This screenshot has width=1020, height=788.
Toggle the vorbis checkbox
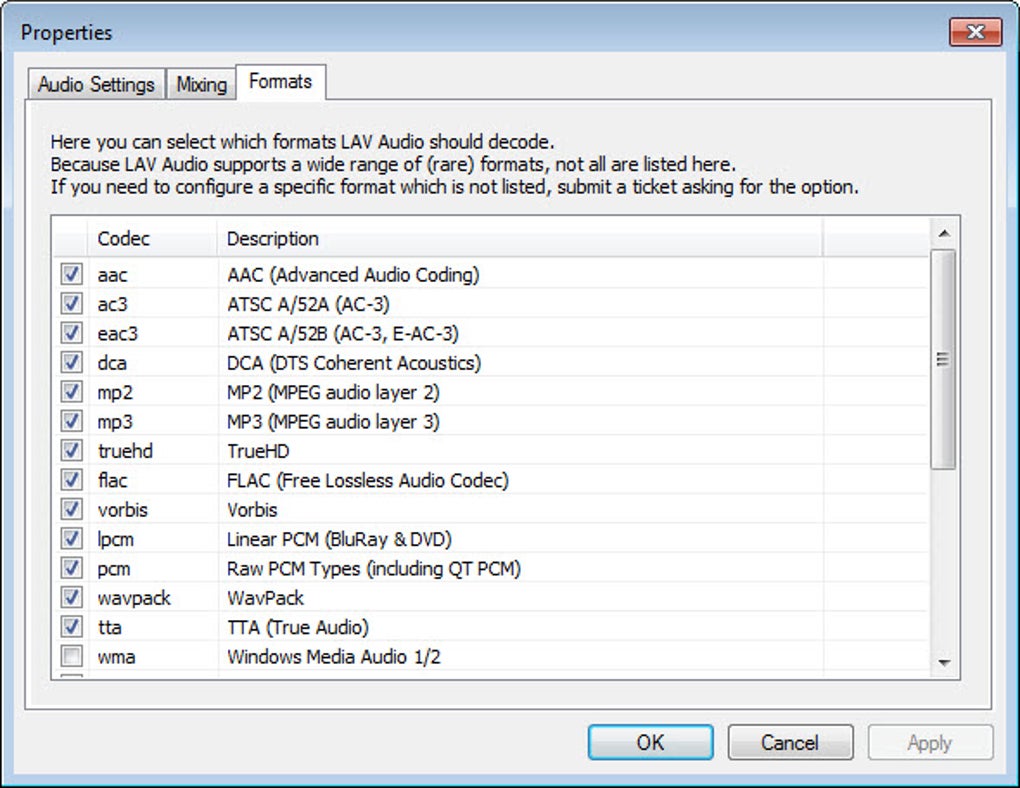[x=72, y=510]
